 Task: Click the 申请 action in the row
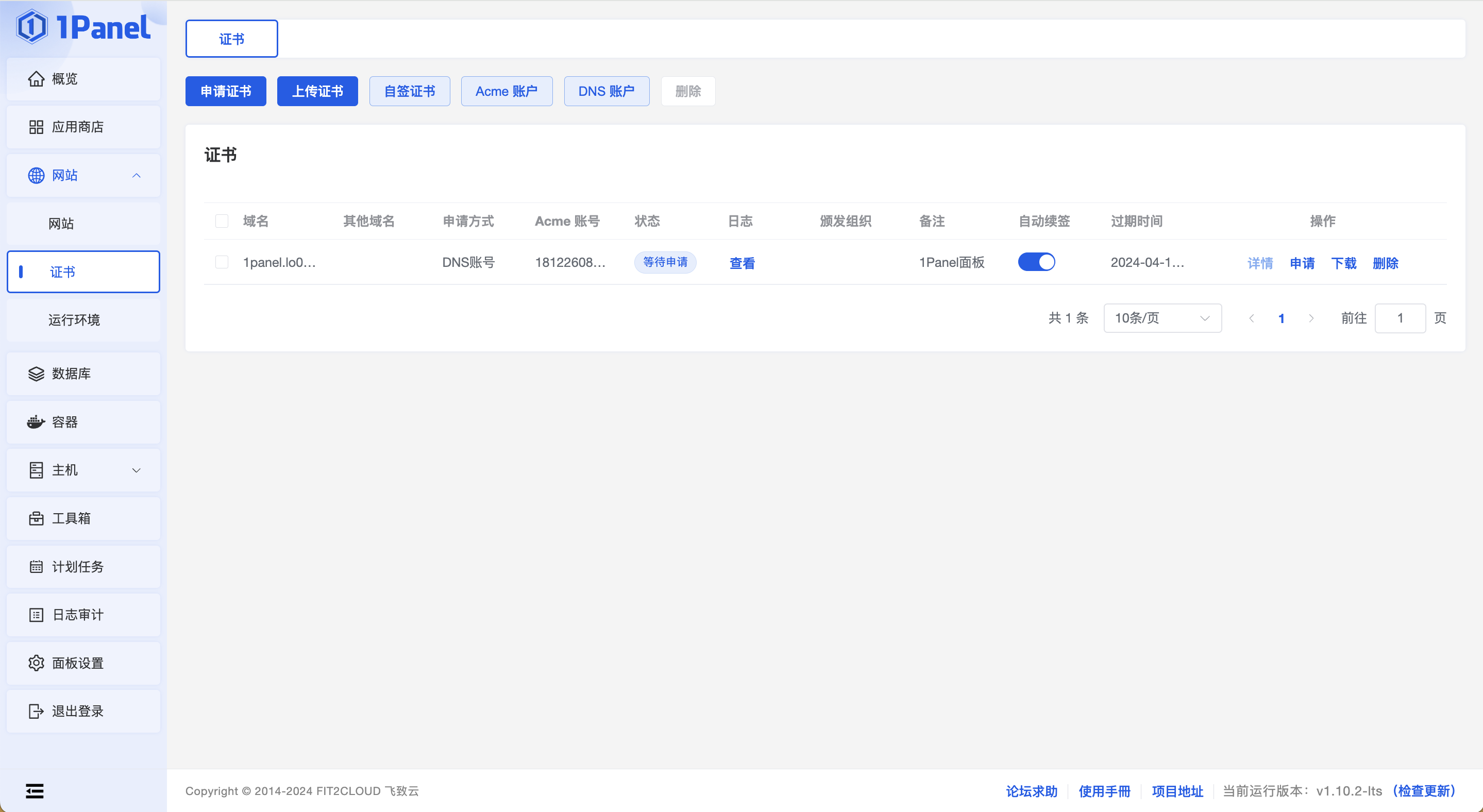(x=1302, y=263)
